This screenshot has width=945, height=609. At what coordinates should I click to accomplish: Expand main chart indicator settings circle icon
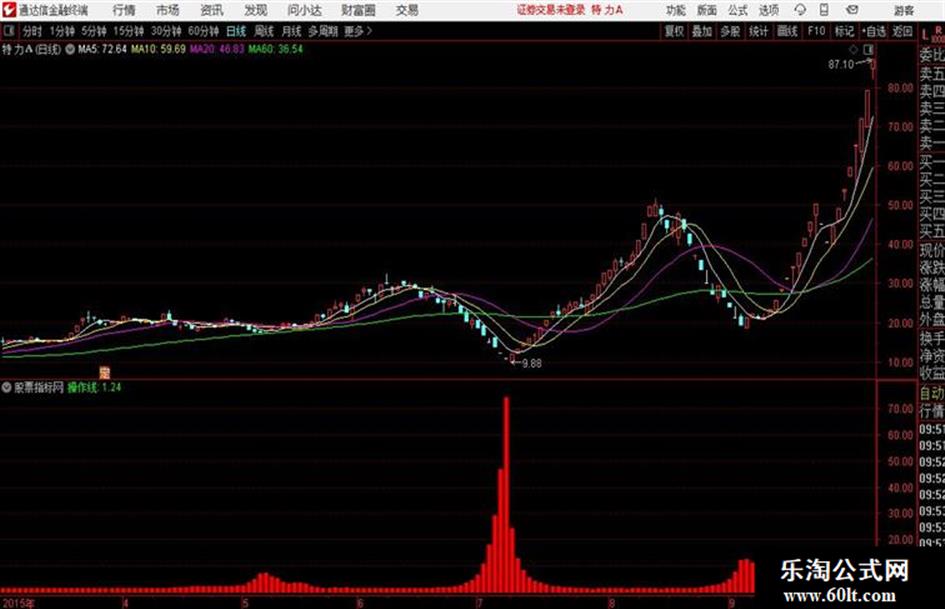point(69,49)
